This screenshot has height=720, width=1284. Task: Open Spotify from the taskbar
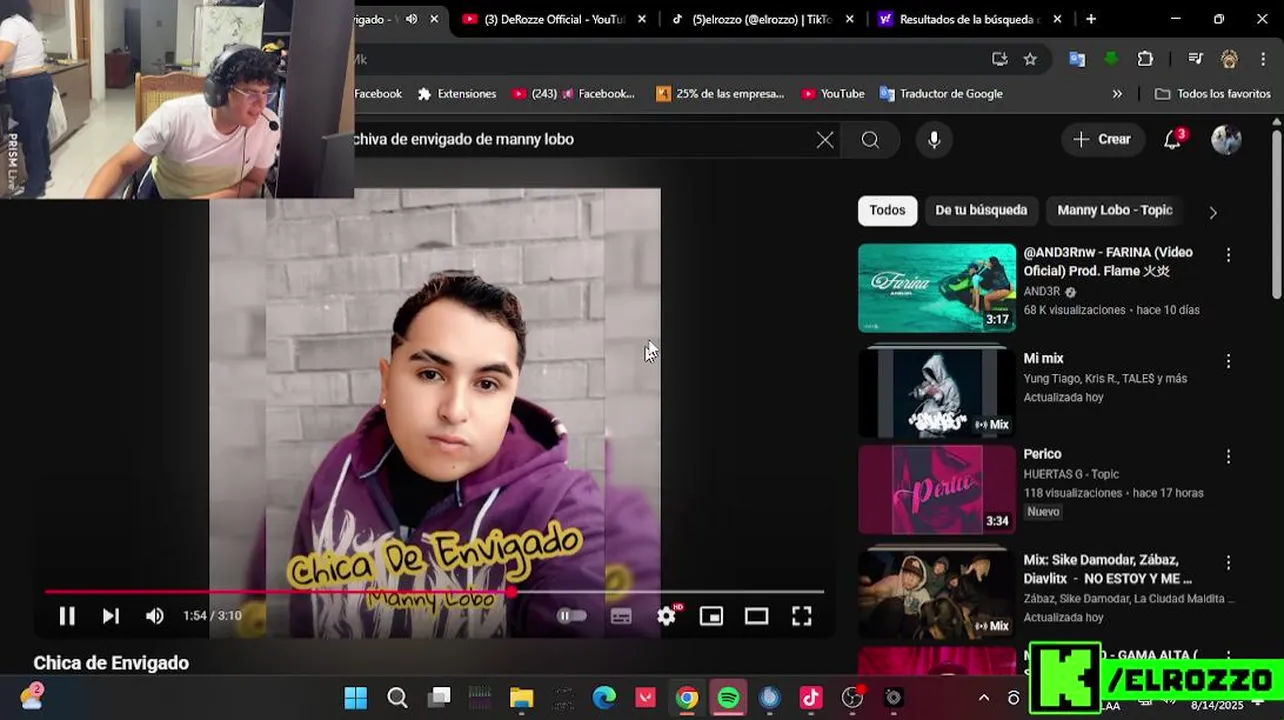728,698
